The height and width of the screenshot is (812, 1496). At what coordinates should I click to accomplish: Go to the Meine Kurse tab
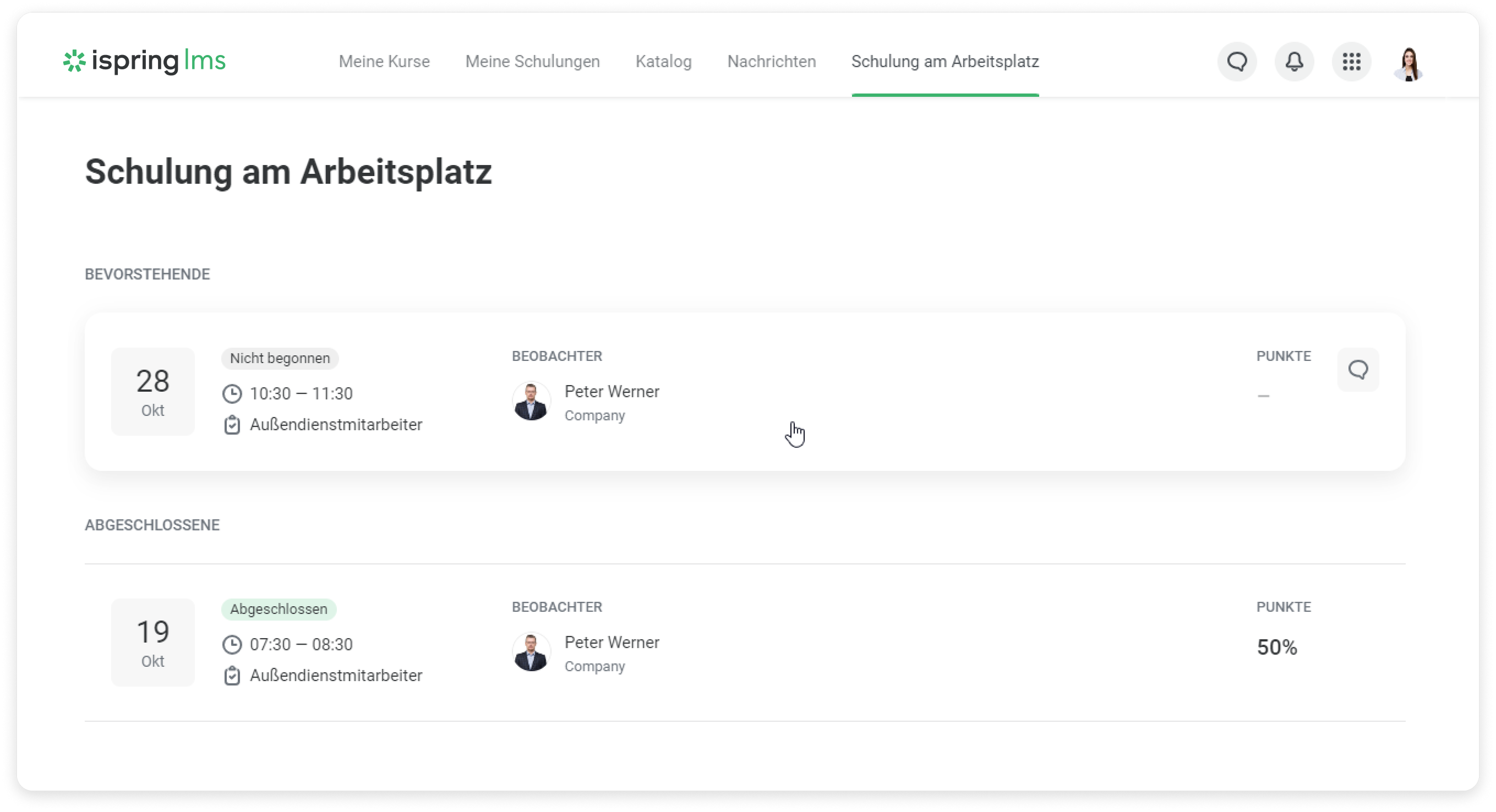[x=384, y=62]
